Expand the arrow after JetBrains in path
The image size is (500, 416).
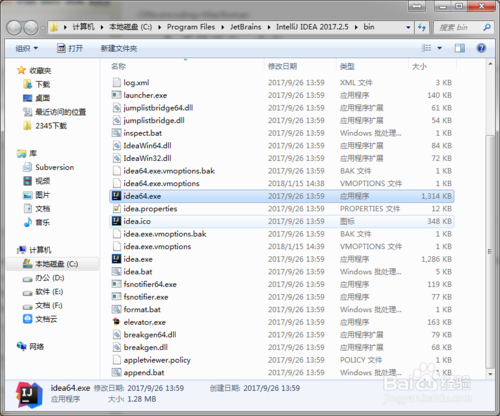[x=269, y=27]
